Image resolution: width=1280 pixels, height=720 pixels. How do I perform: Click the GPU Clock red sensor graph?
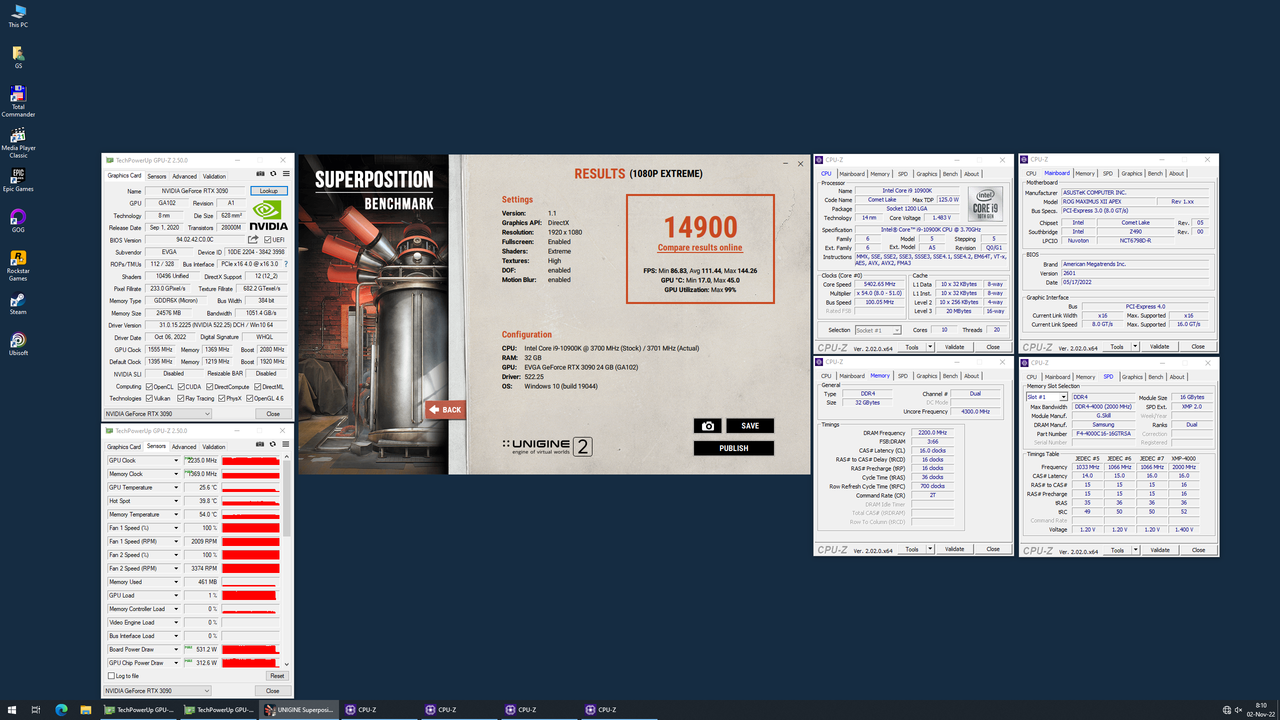click(250, 460)
